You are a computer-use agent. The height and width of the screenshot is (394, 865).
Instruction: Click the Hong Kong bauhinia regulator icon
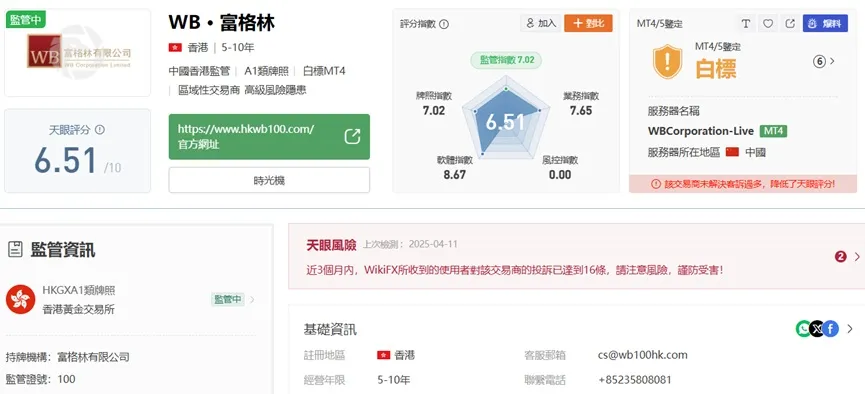(x=20, y=300)
